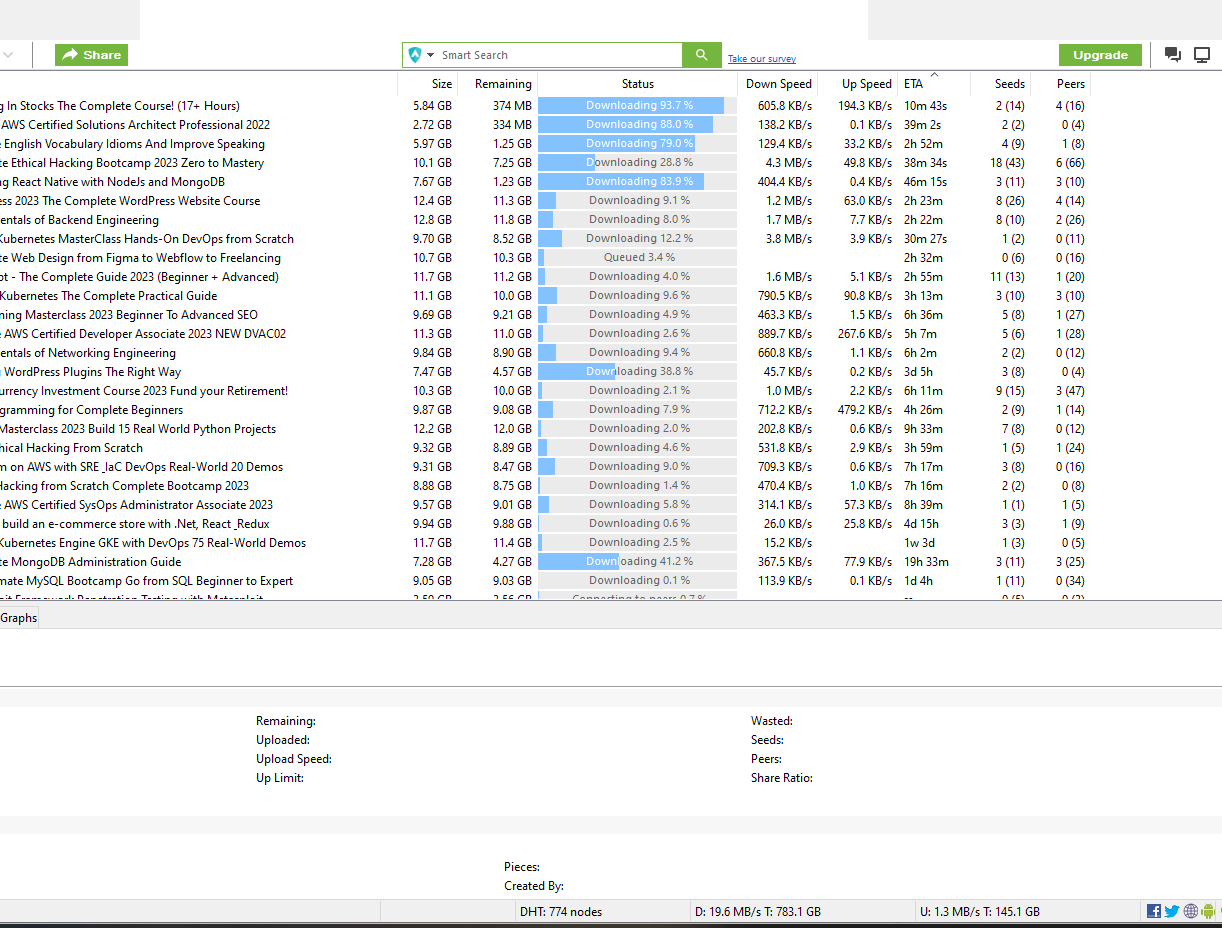The width and height of the screenshot is (1222, 928).
Task: Open the Facebook icon in the status bar
Action: tap(1154, 911)
